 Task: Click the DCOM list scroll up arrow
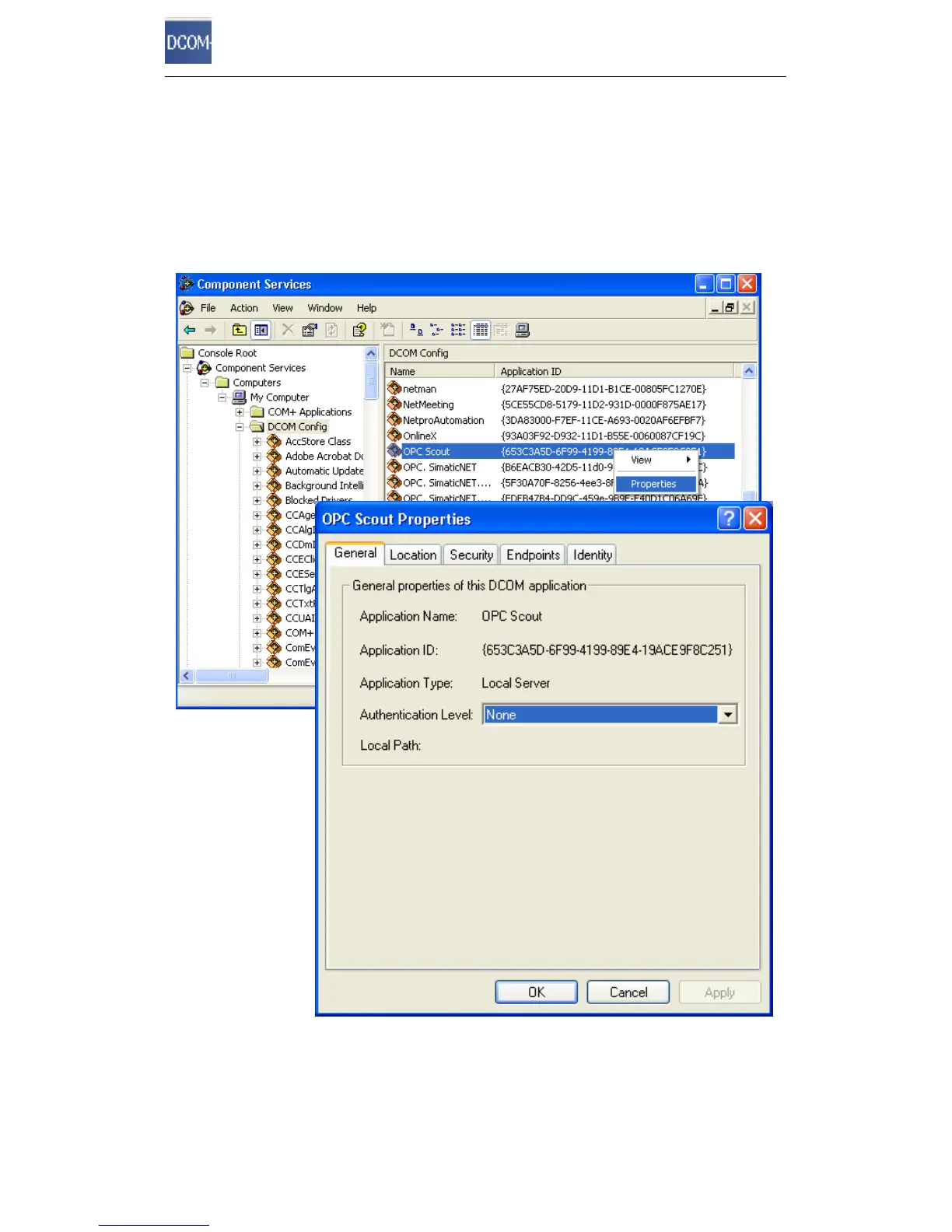tap(749, 371)
